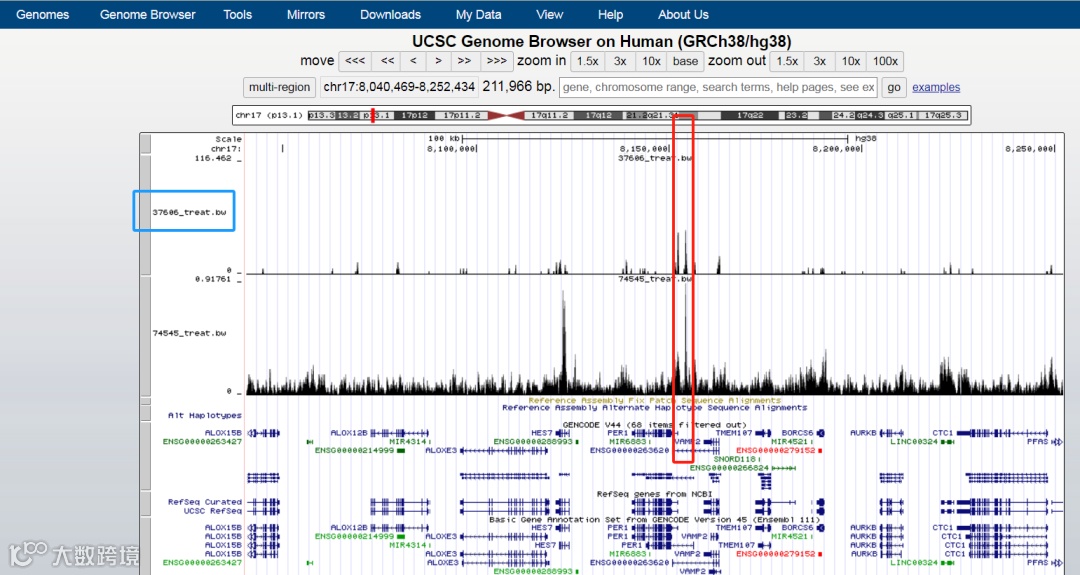Image resolution: width=1080 pixels, height=575 pixels.
Task: Nudge view right with the > button
Action: [x=438, y=61]
